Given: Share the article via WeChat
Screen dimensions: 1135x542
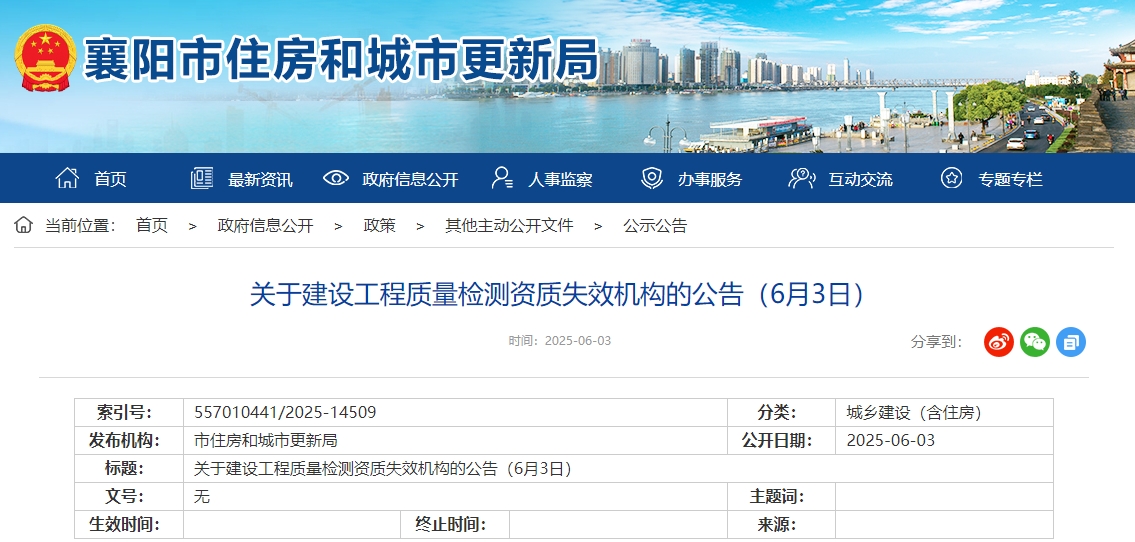Looking at the screenshot, I should click(1034, 342).
